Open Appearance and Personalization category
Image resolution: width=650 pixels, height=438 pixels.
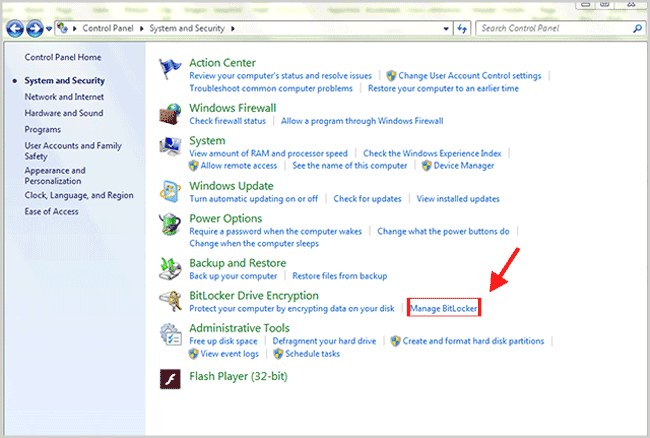click(x=55, y=176)
